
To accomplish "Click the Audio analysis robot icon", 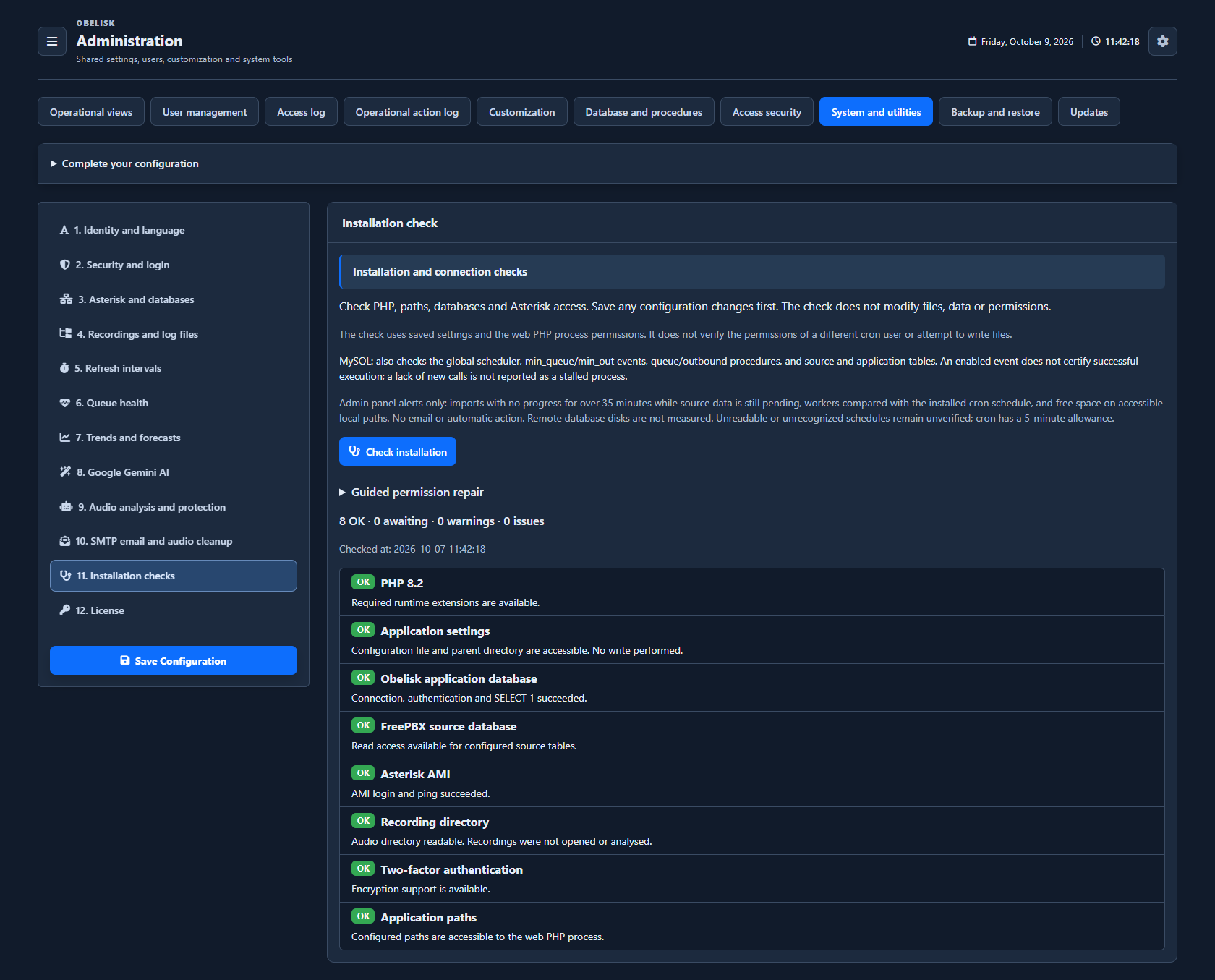I will [66, 507].
